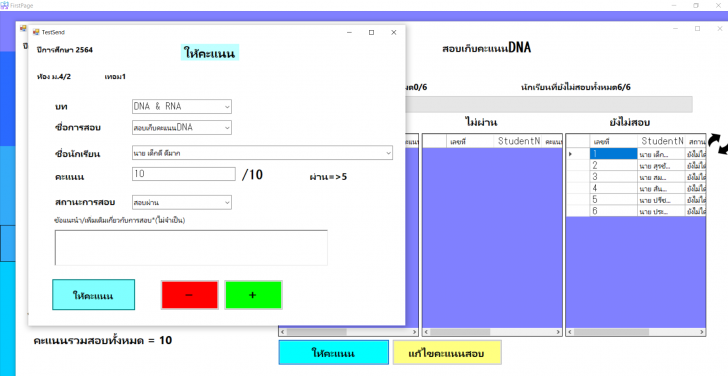Click StudentN column header in ไม่ผ่าน table

(x=518, y=141)
